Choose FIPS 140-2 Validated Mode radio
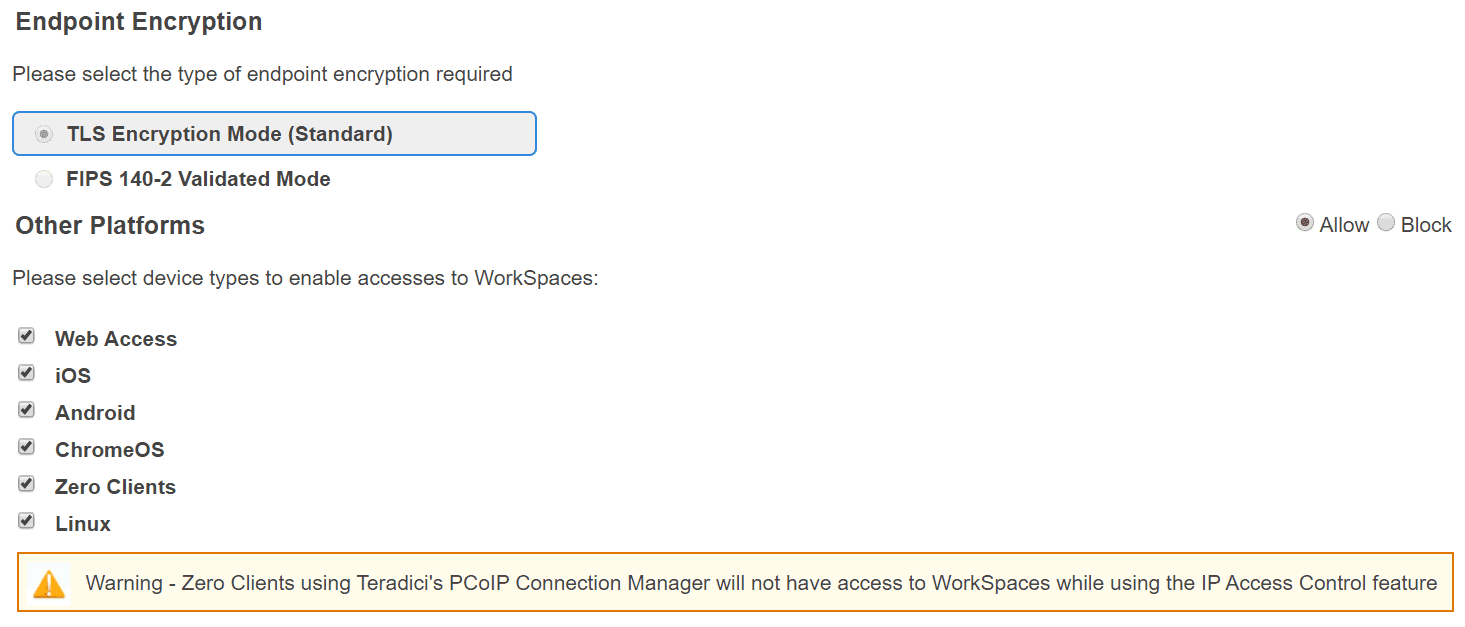This screenshot has width=1465, height=627. (x=44, y=180)
